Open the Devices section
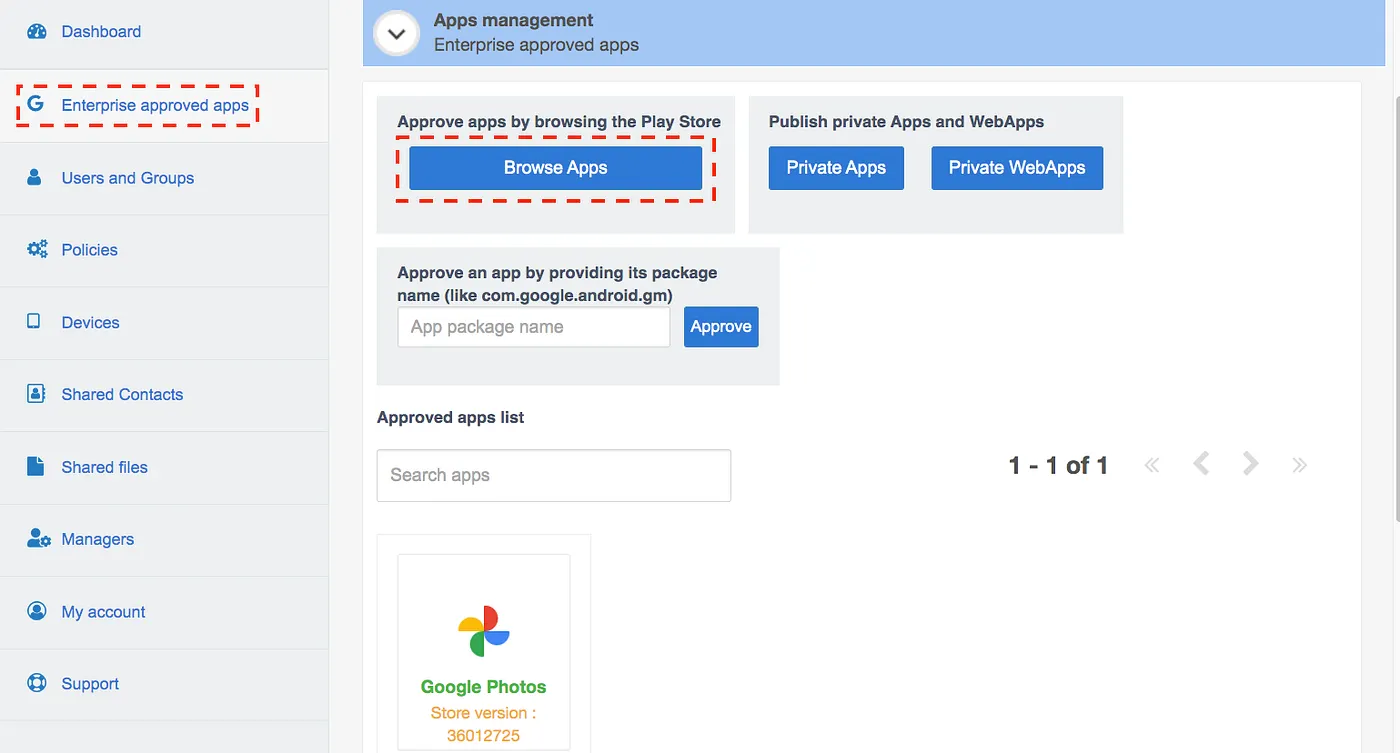 click(90, 322)
